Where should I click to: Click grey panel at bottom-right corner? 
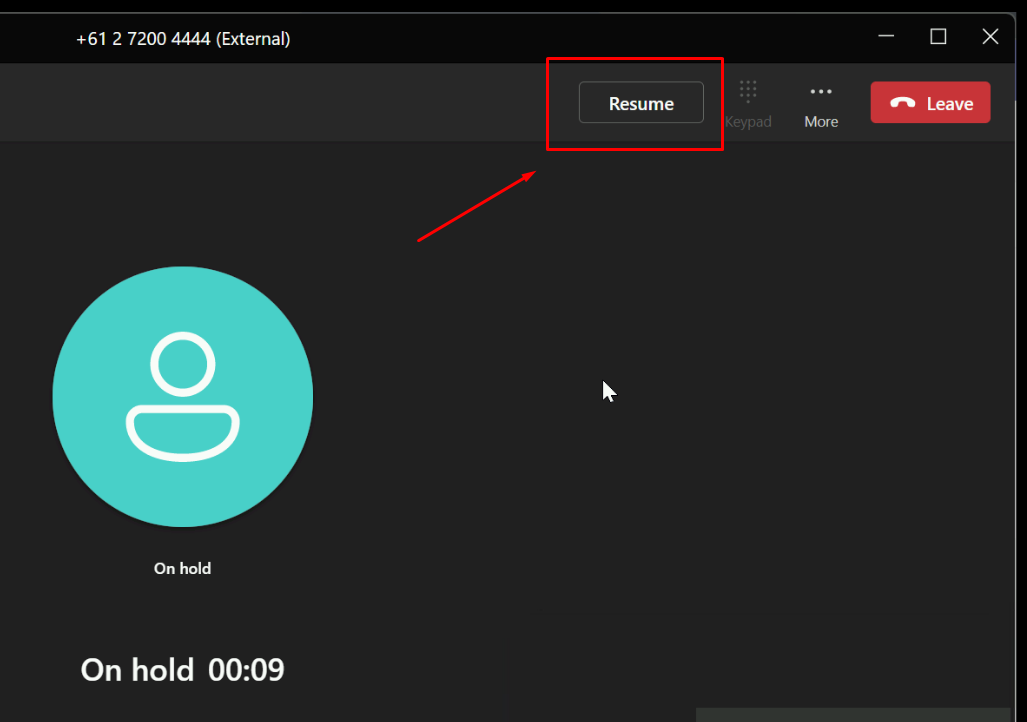pyautogui.click(x=860, y=715)
